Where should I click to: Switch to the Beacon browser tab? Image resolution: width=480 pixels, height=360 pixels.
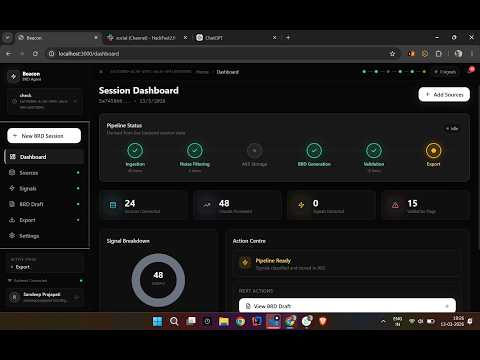click(58, 38)
